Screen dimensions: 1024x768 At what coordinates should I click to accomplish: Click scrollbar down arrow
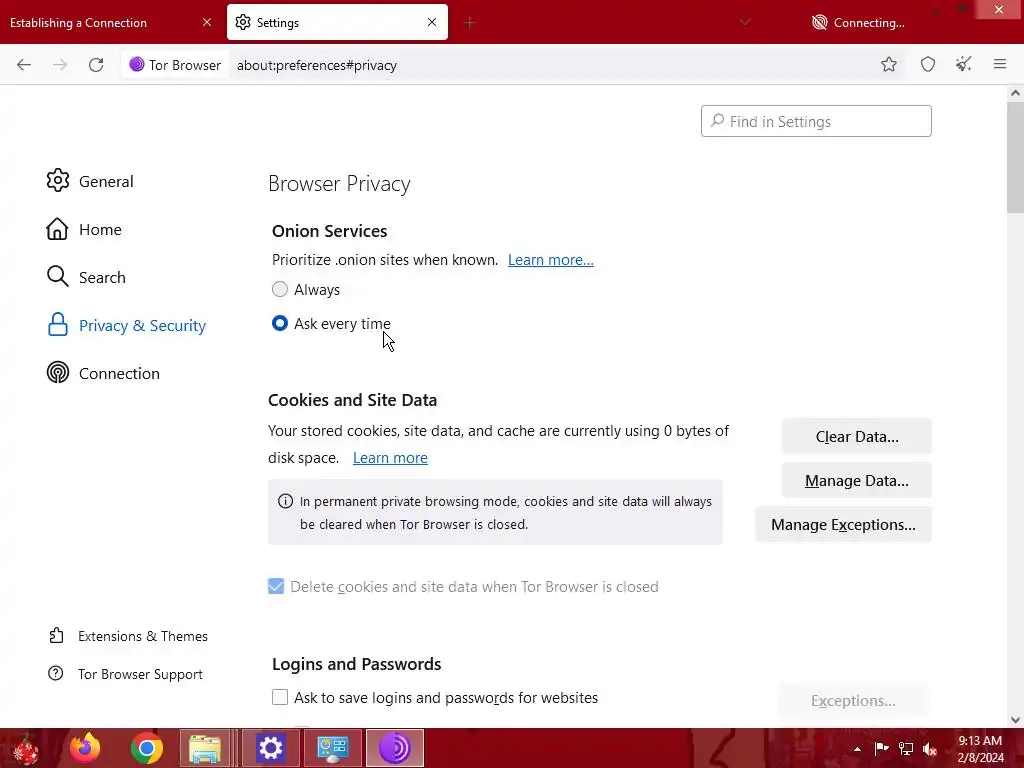click(x=1015, y=720)
